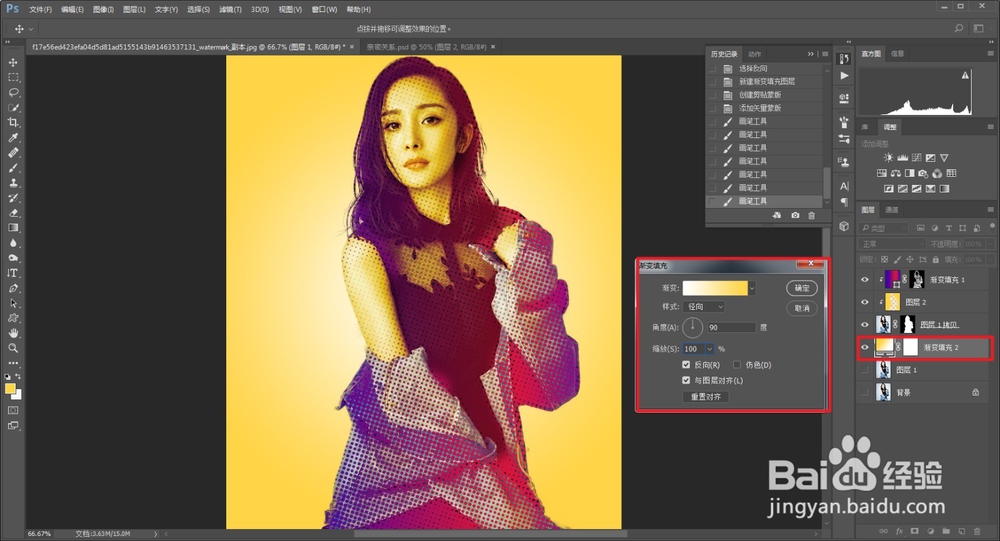Open the 缩放 scale dropdown arrow
The width and height of the screenshot is (1000, 541).
pos(709,349)
